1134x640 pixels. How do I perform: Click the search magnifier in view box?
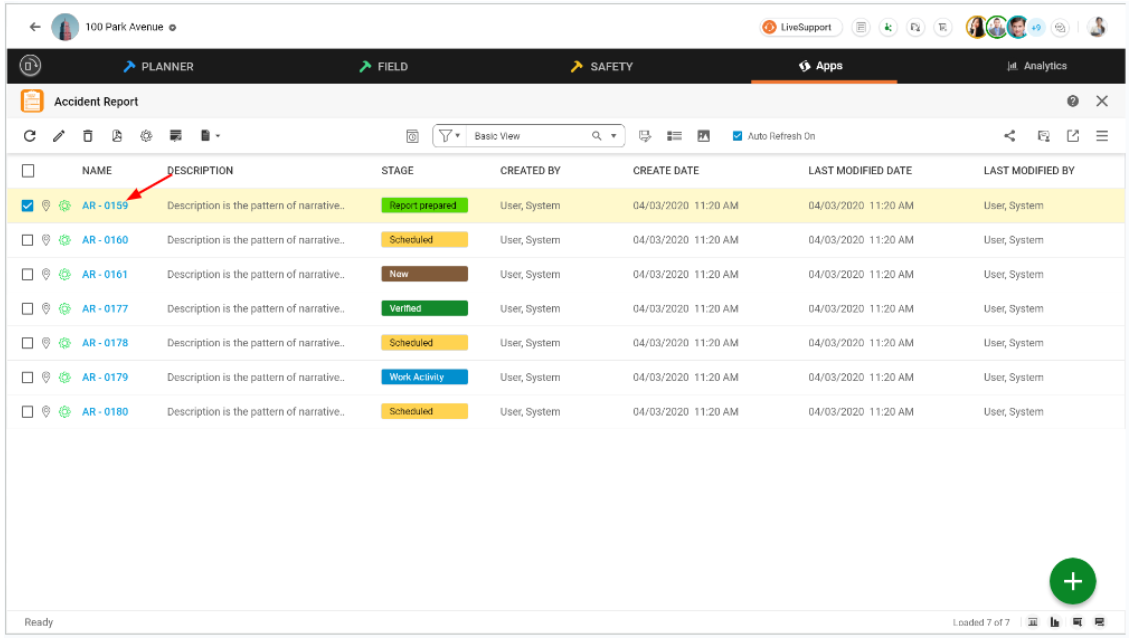point(597,136)
